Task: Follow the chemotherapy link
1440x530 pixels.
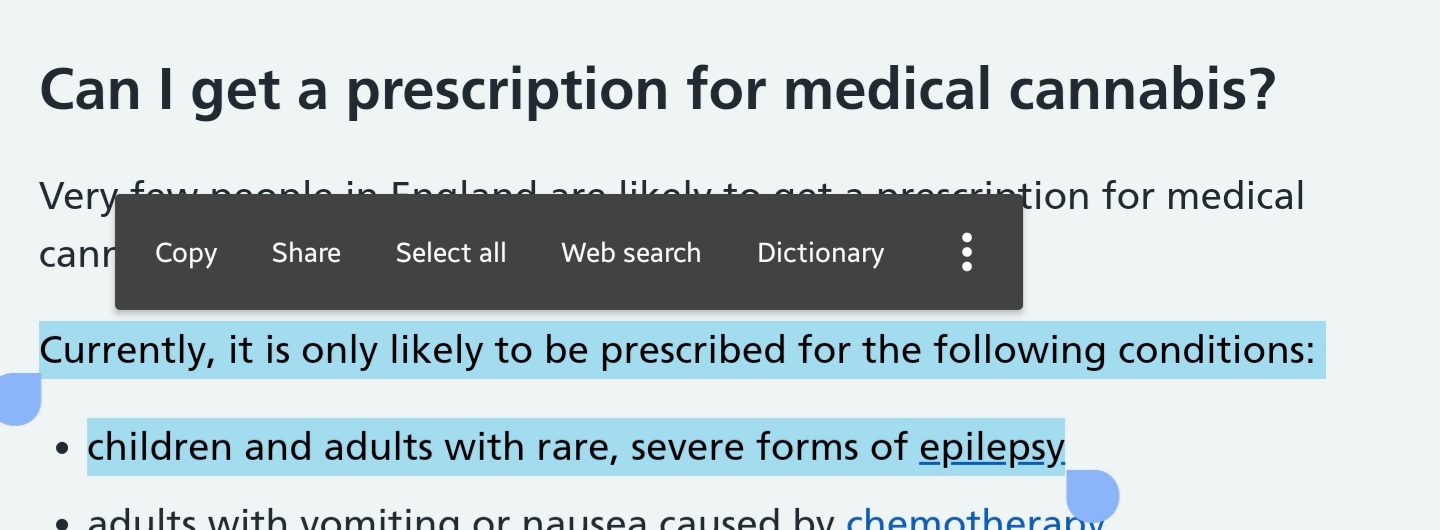Action: tap(975, 518)
